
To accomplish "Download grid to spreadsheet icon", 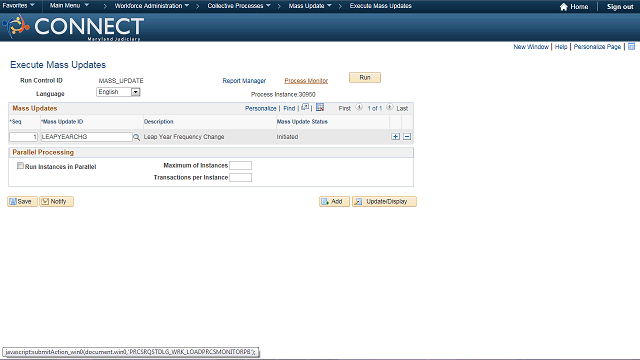I will (x=320, y=107).
